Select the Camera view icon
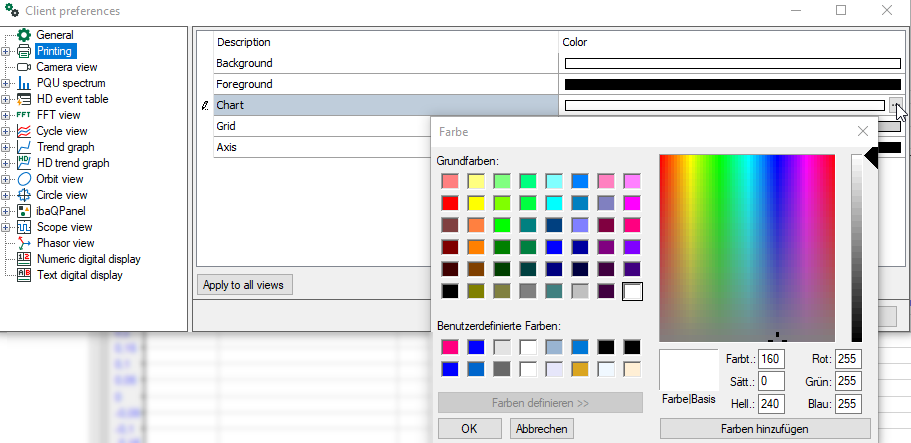911x443 pixels. [x=24, y=67]
